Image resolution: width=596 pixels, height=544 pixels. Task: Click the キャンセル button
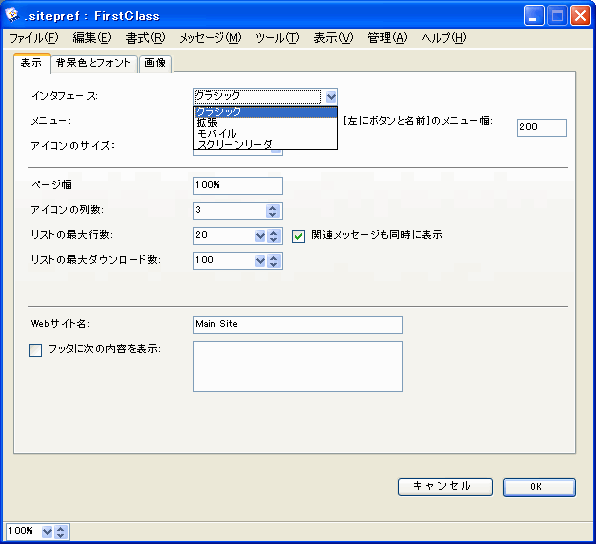pos(445,487)
